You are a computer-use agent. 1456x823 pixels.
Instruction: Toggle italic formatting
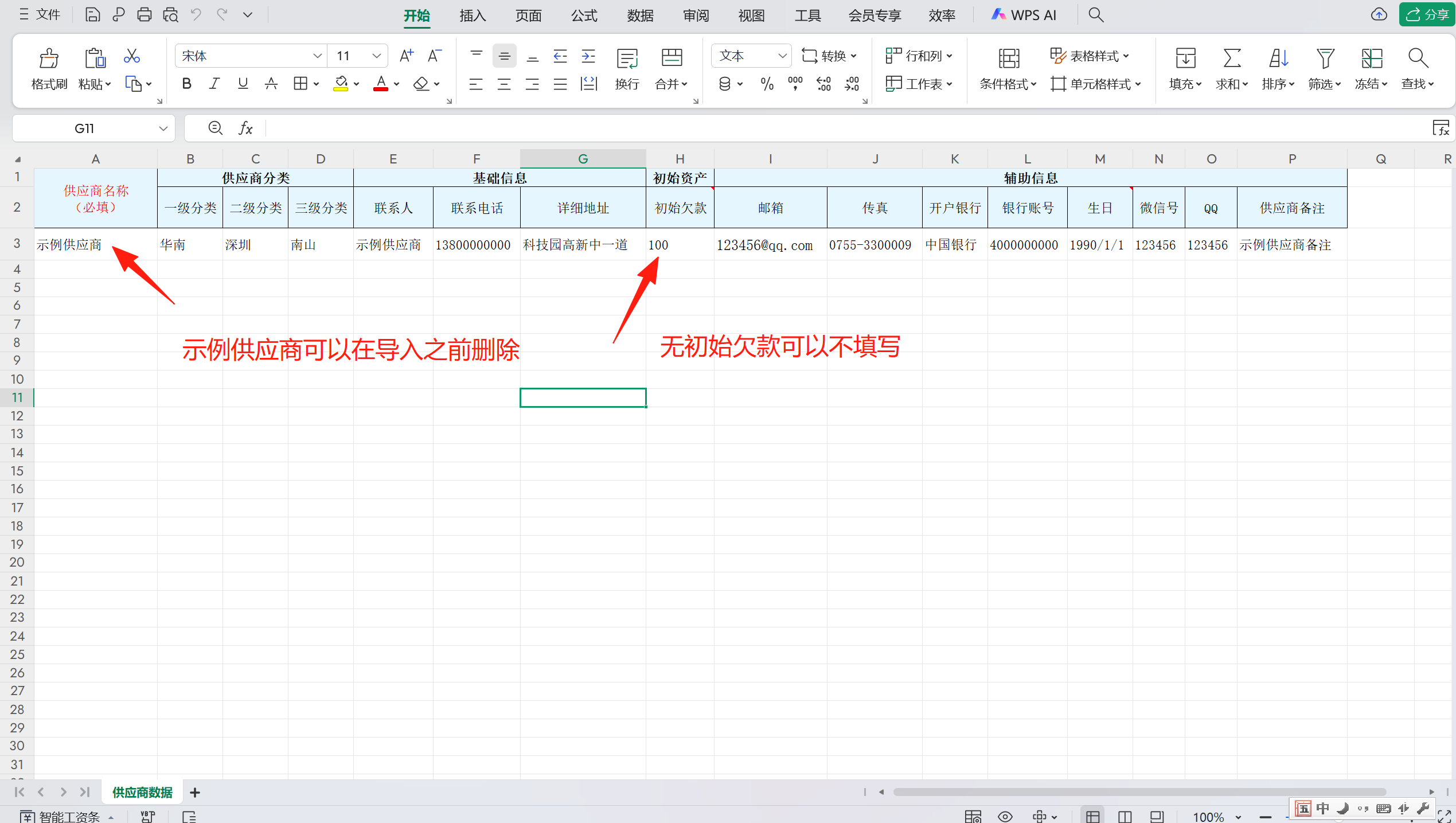click(214, 84)
